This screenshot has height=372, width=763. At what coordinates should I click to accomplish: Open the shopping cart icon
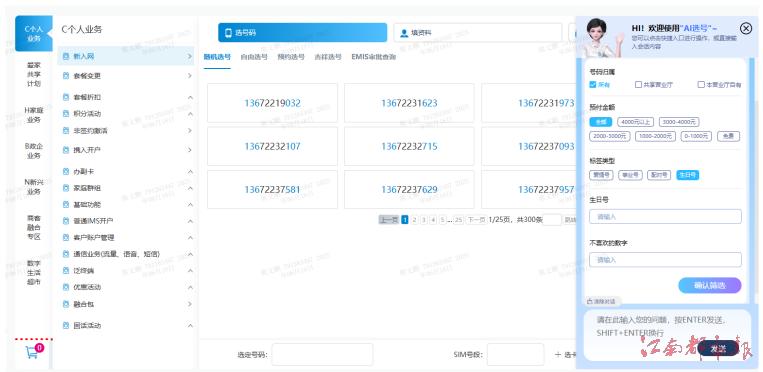point(32,353)
